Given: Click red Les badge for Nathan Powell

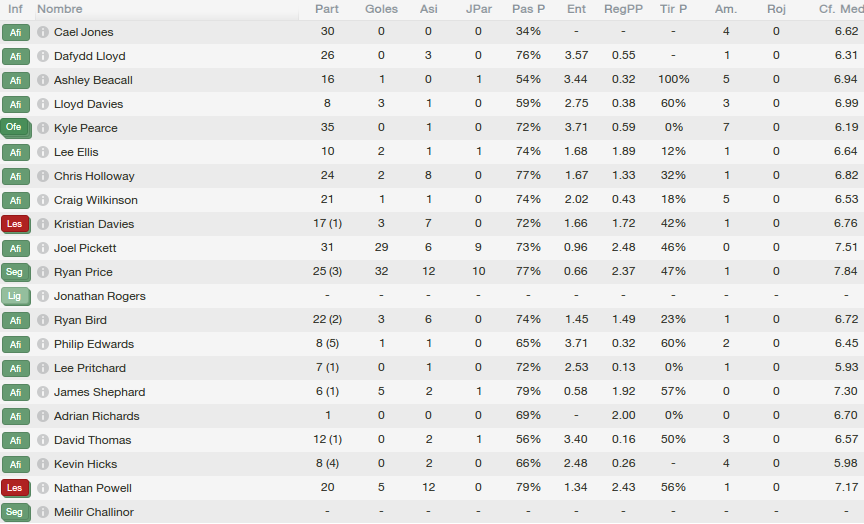Looking at the screenshot, I should pyautogui.click(x=15, y=488).
